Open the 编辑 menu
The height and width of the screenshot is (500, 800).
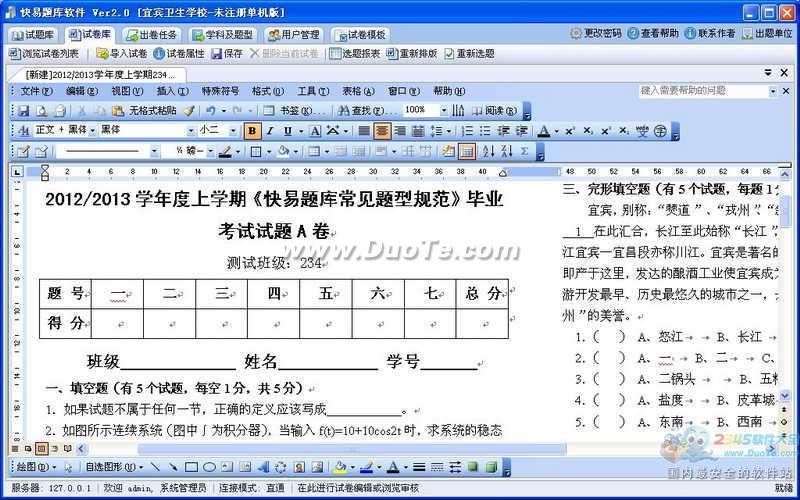coord(82,91)
